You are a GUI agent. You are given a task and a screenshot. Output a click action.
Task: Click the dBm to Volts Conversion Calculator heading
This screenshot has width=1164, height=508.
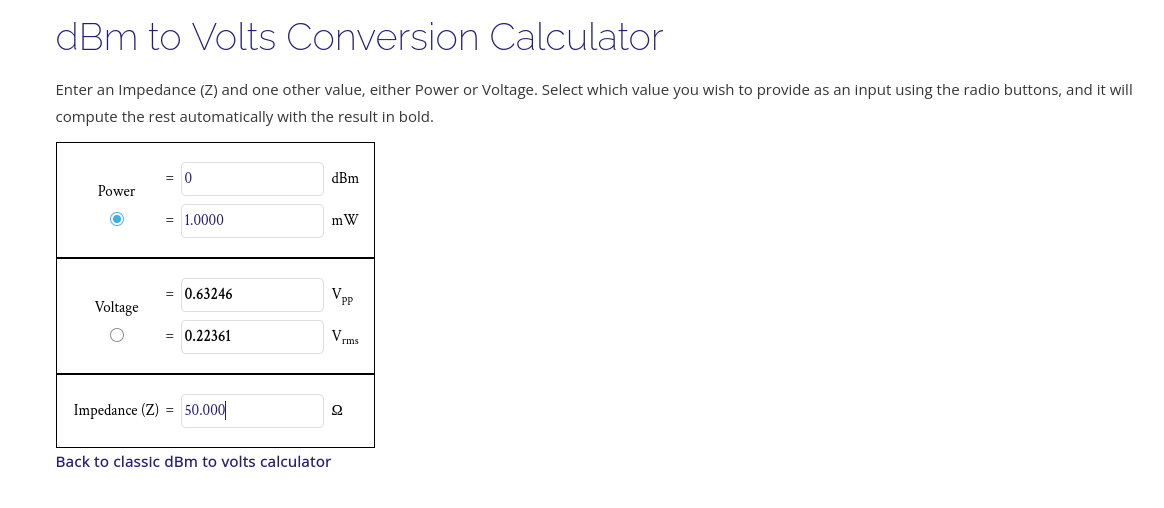point(359,38)
